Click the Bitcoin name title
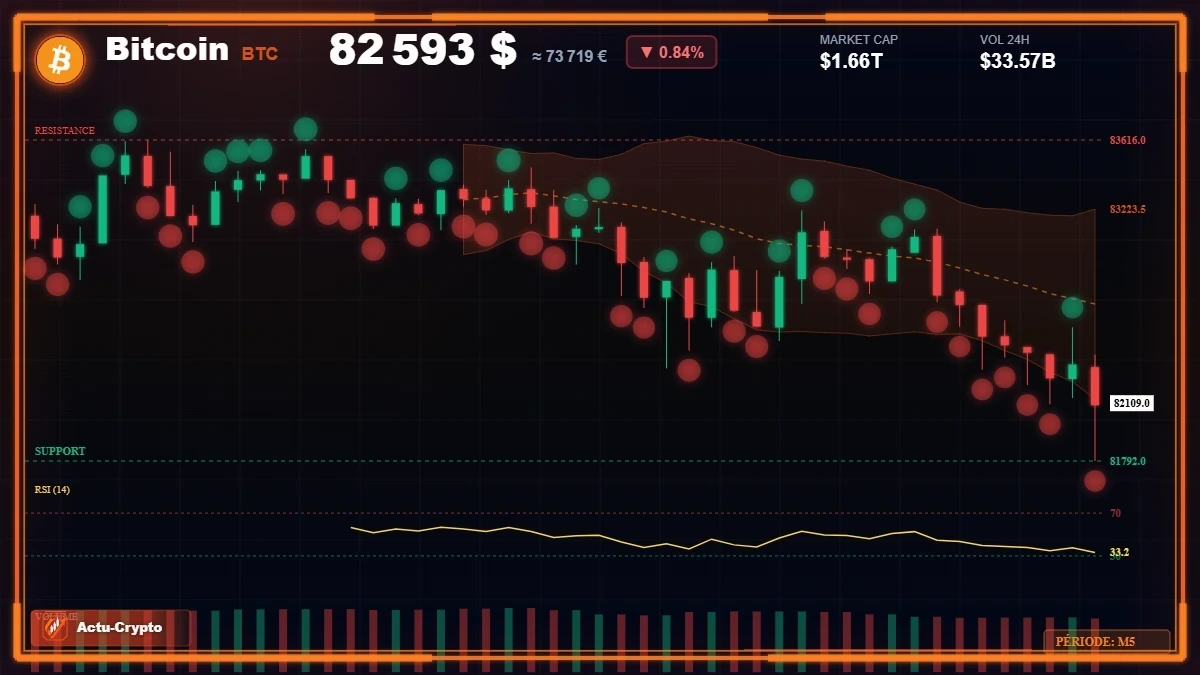This screenshot has height=675, width=1200. click(167, 49)
